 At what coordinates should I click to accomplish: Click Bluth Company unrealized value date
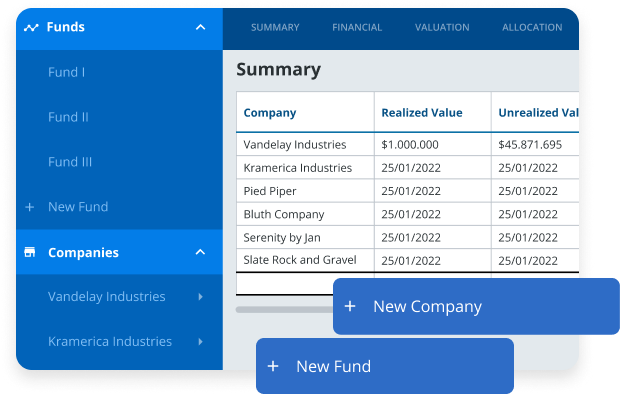click(x=535, y=214)
